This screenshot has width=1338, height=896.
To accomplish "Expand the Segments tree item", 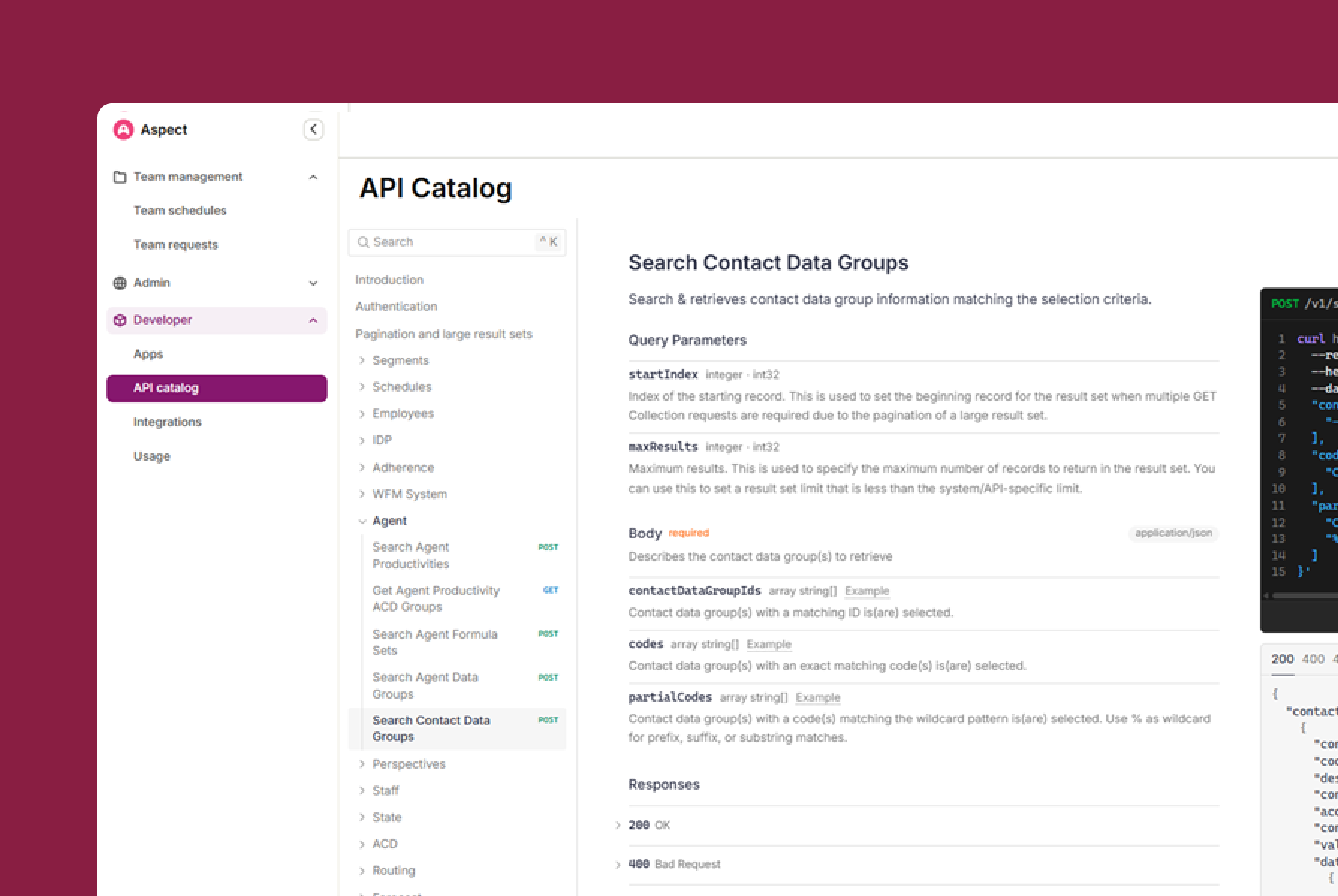I will [x=362, y=360].
